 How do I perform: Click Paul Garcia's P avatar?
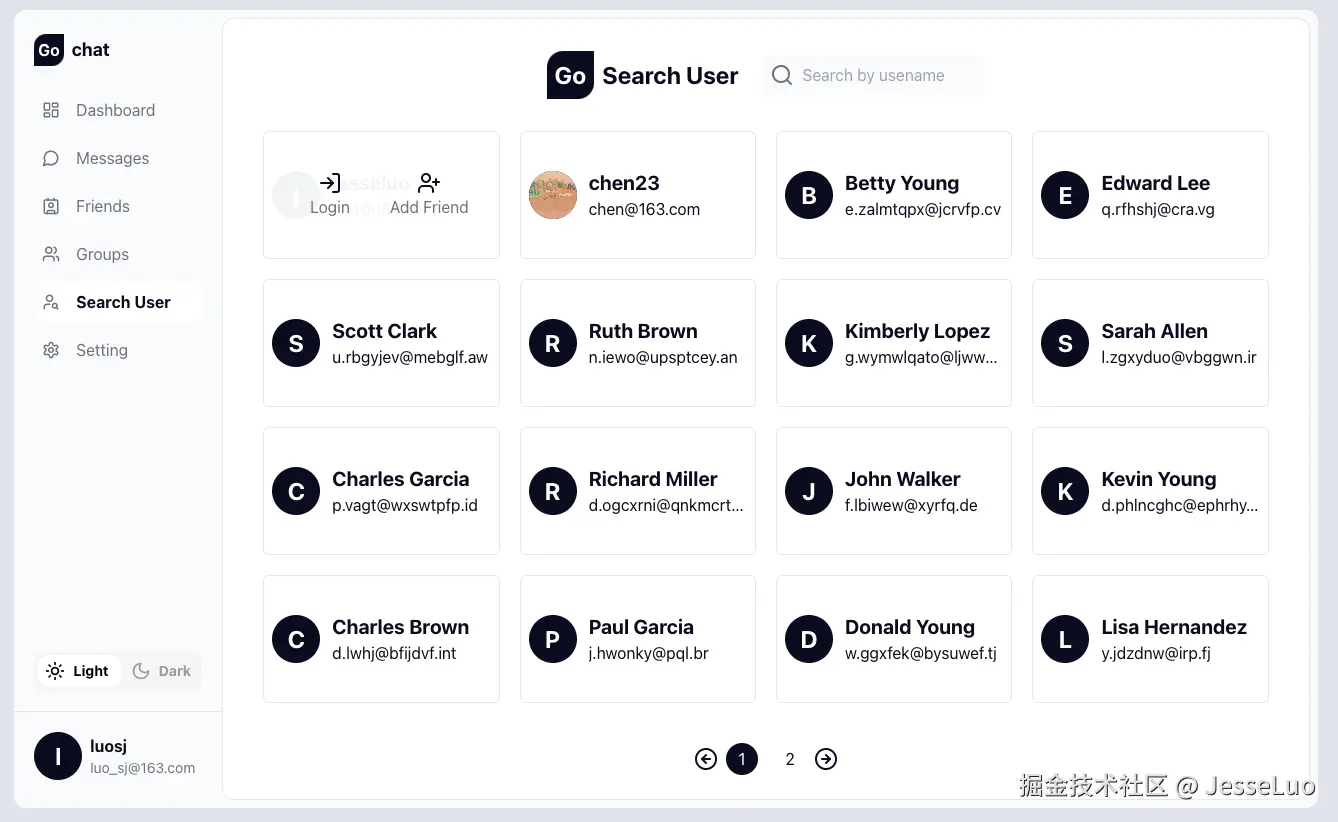point(553,639)
